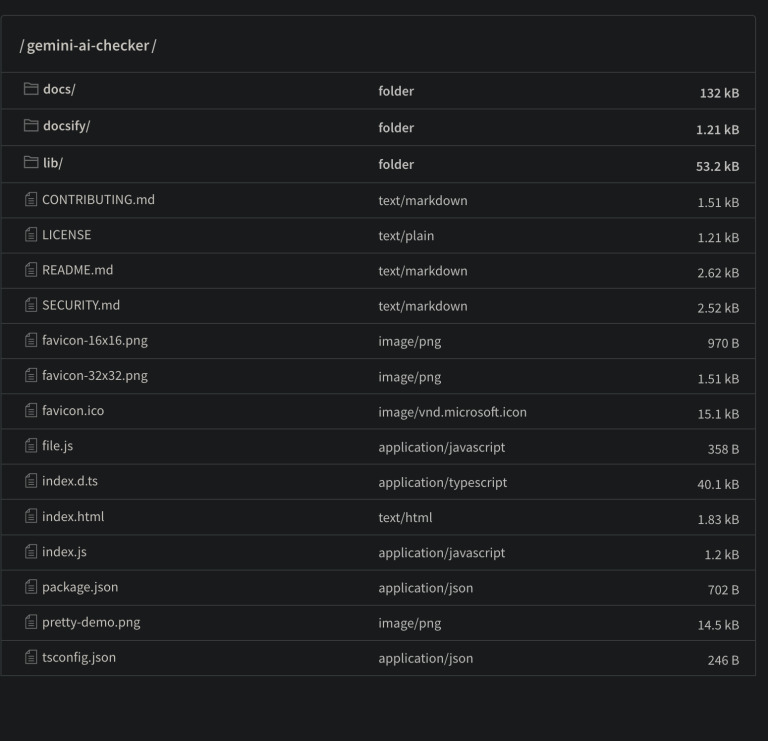Click 2.62 kB size of README.md

coord(718,273)
